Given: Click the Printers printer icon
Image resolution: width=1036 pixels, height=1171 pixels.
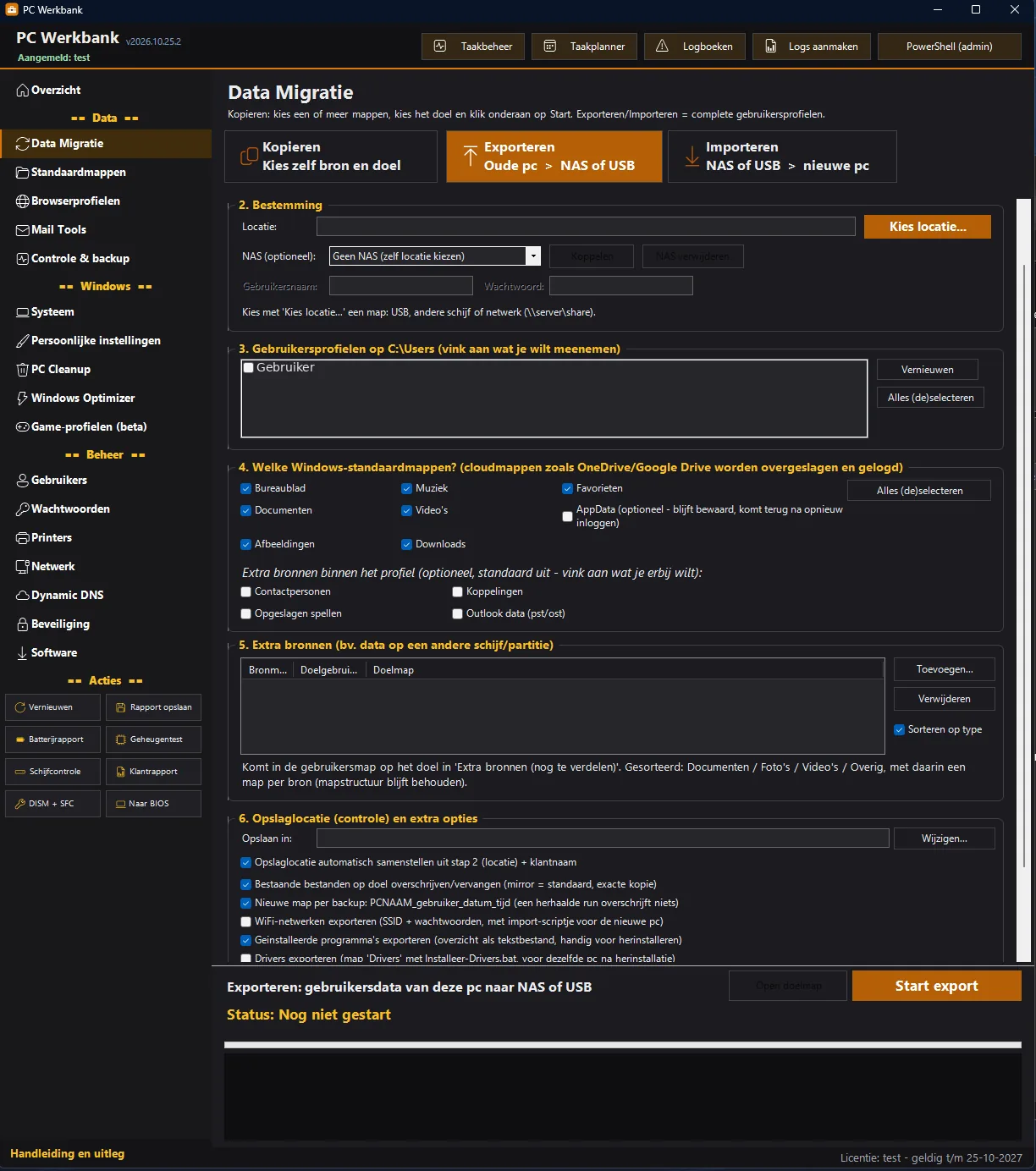Looking at the screenshot, I should tap(23, 538).
